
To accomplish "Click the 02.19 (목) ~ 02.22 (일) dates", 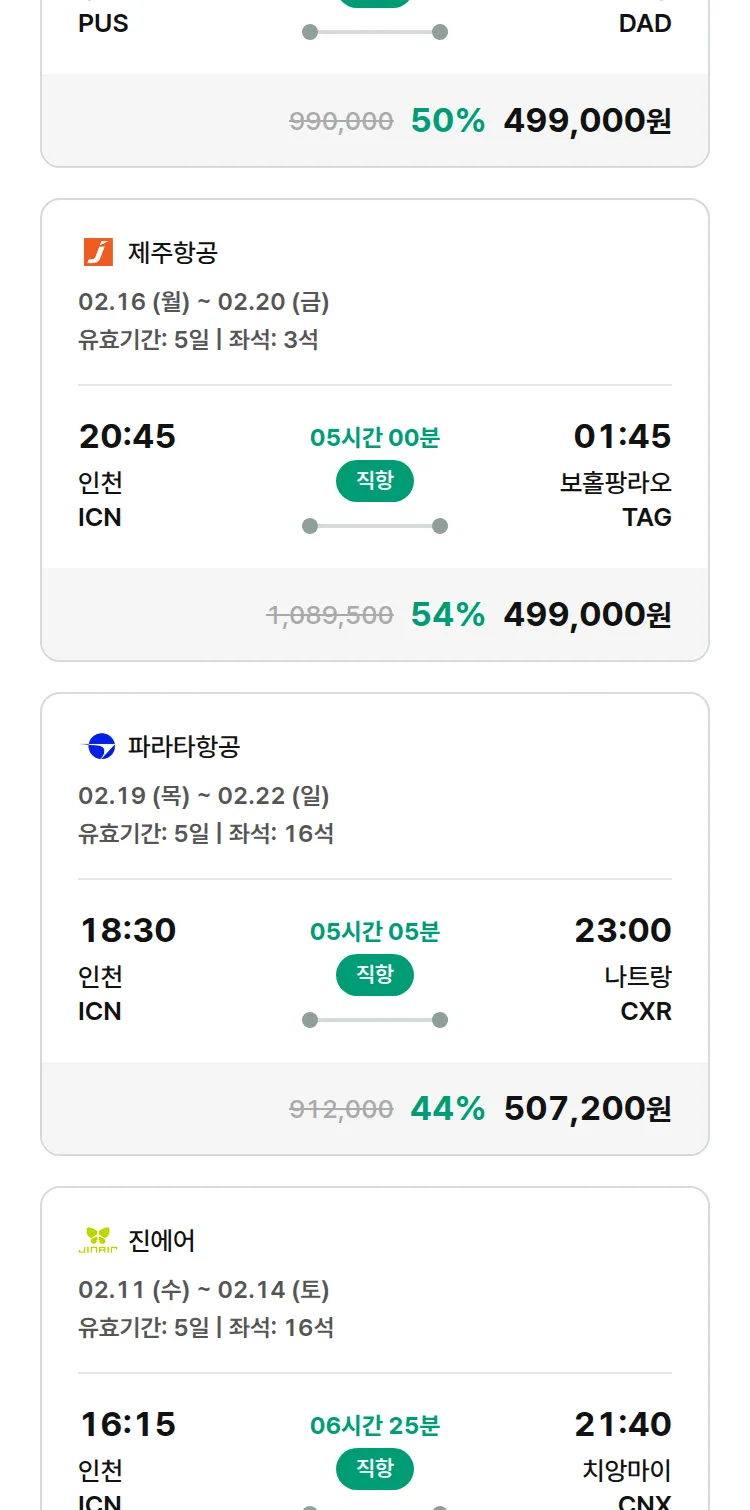I will tap(204, 795).
